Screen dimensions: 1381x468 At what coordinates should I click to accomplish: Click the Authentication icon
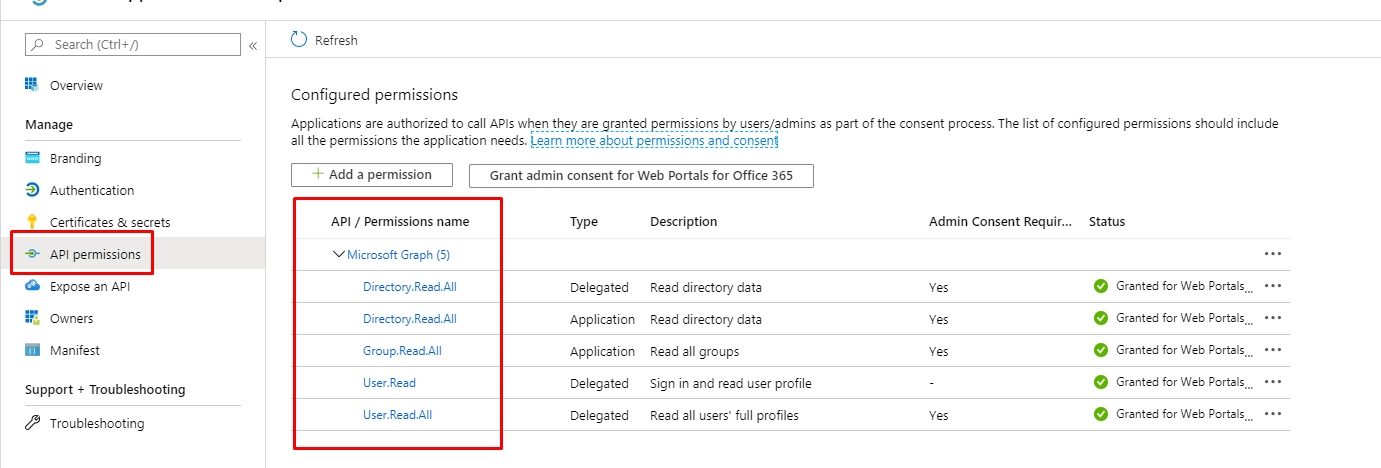coord(32,190)
